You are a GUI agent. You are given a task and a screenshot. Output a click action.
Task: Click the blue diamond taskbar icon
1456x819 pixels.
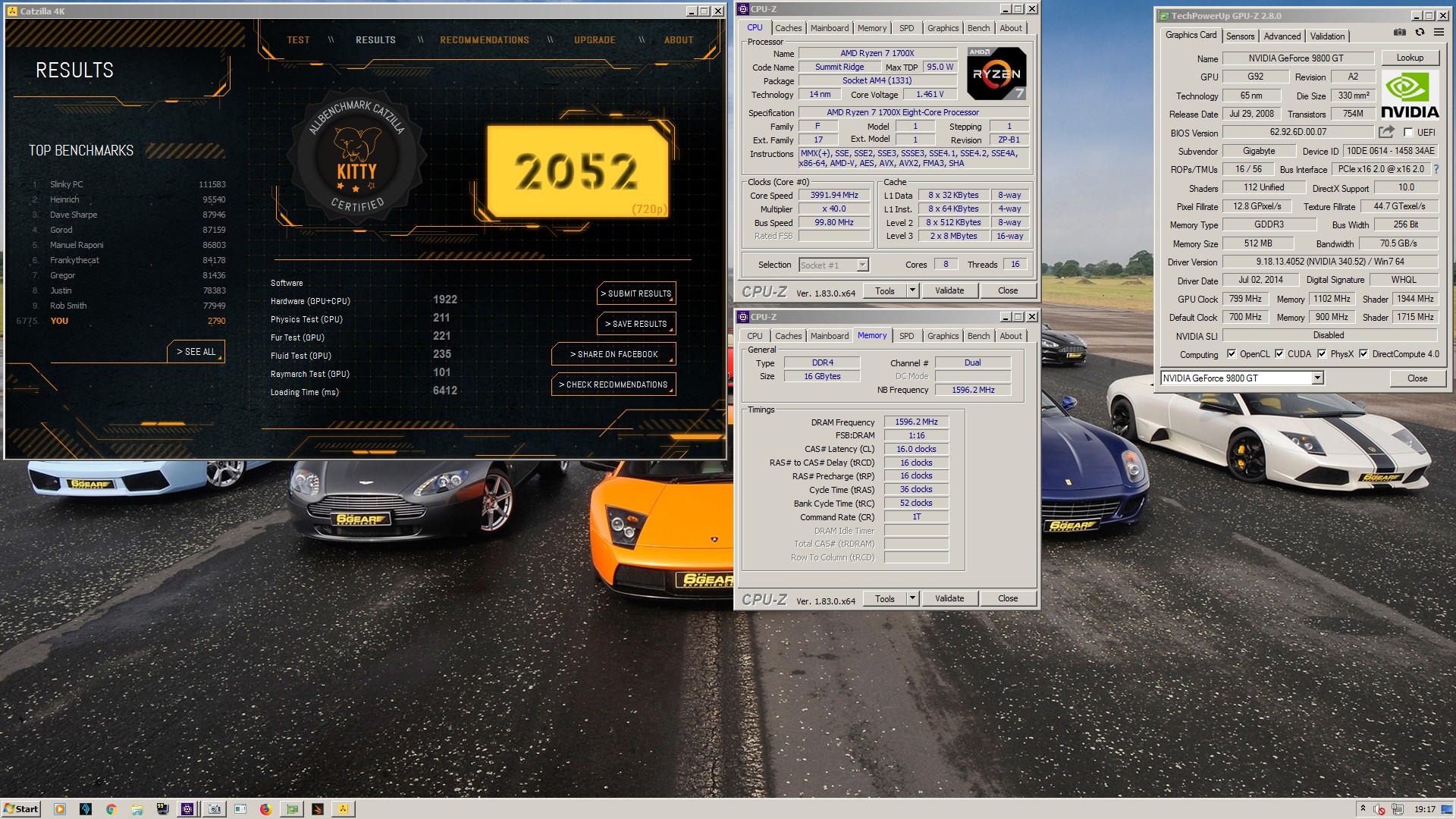pos(86,809)
